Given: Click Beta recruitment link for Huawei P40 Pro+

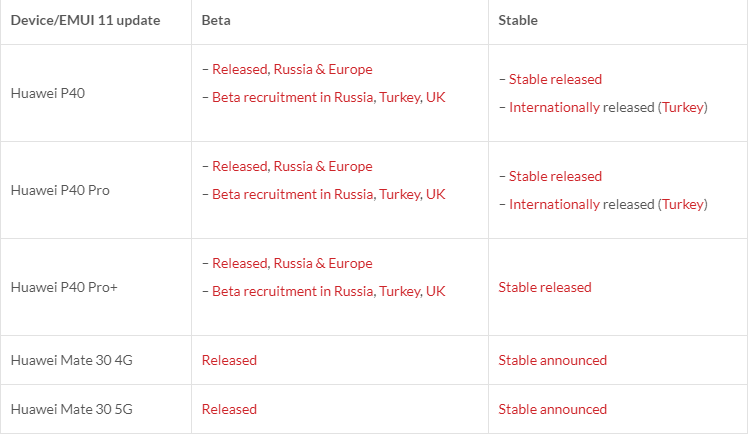Looking at the screenshot, I should tap(329, 291).
